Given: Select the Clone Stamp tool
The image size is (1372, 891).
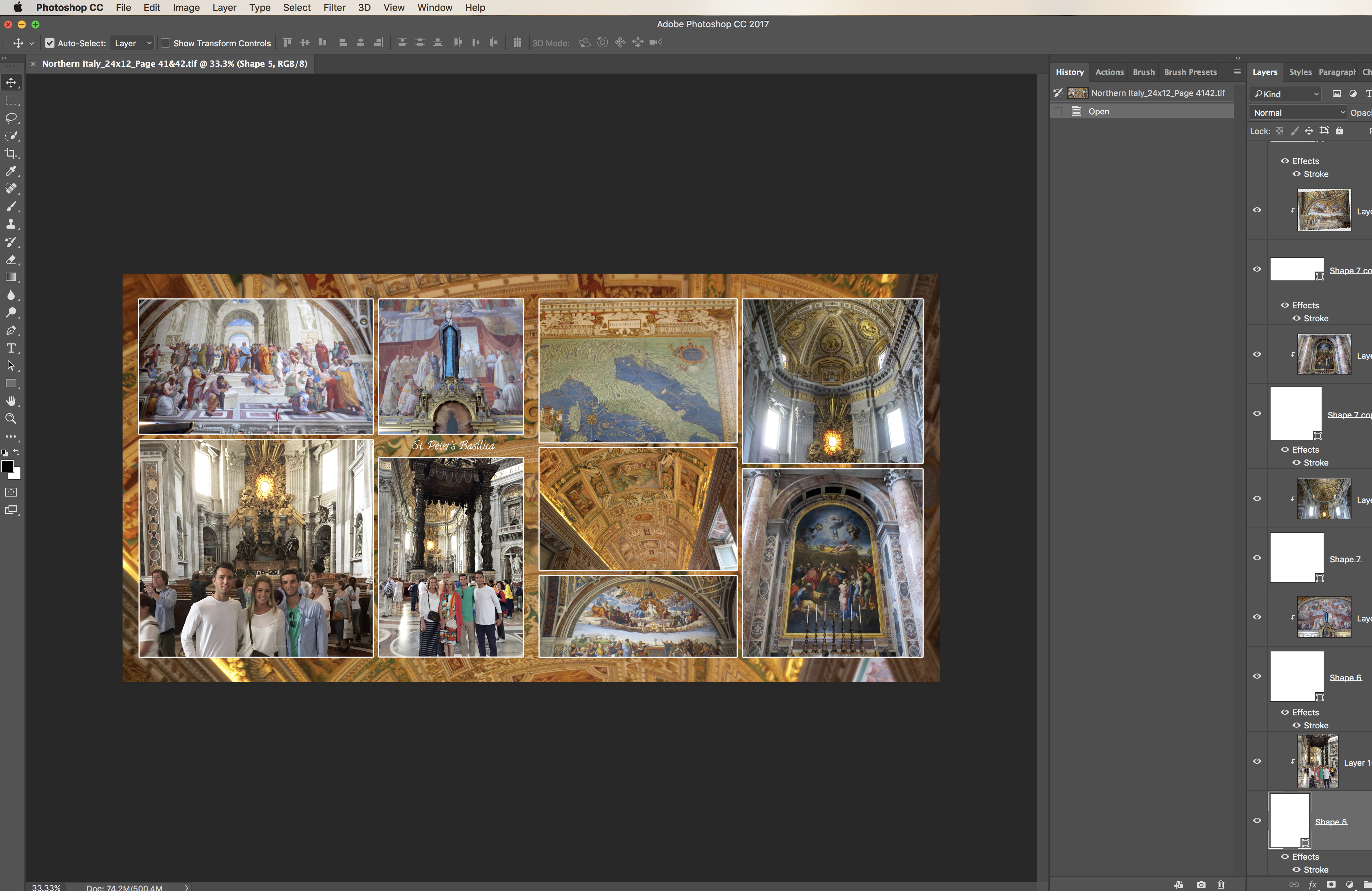Looking at the screenshot, I should 11,224.
